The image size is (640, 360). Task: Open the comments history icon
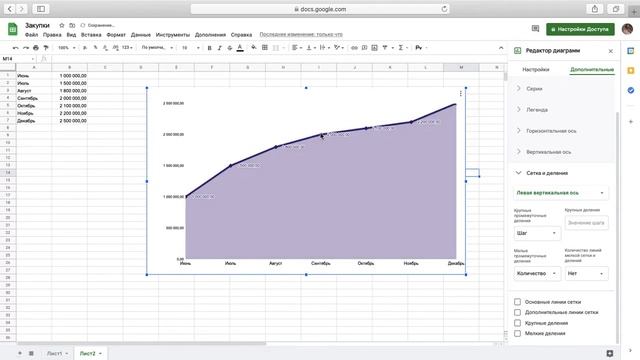click(x=536, y=29)
